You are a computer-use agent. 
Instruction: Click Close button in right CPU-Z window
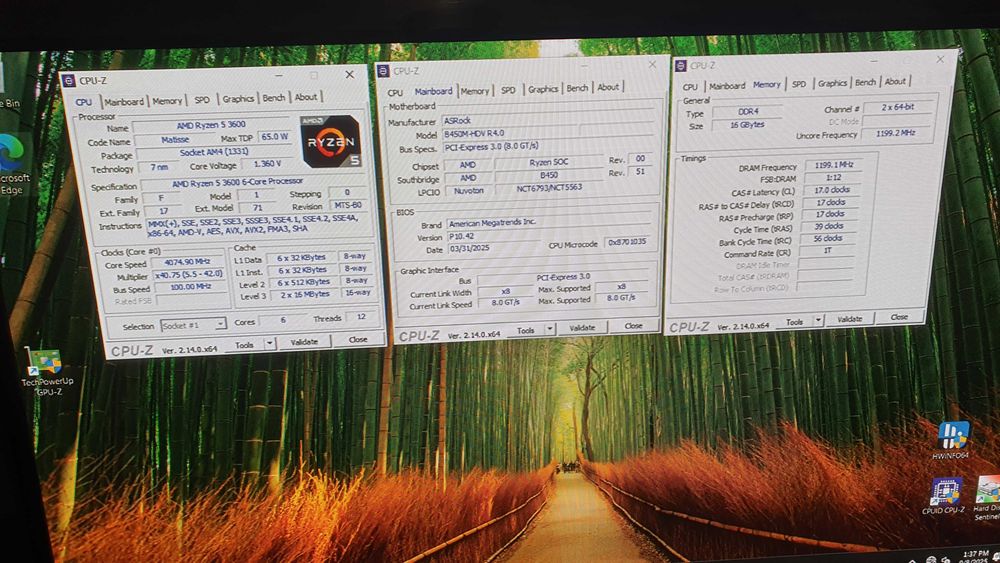coord(899,316)
